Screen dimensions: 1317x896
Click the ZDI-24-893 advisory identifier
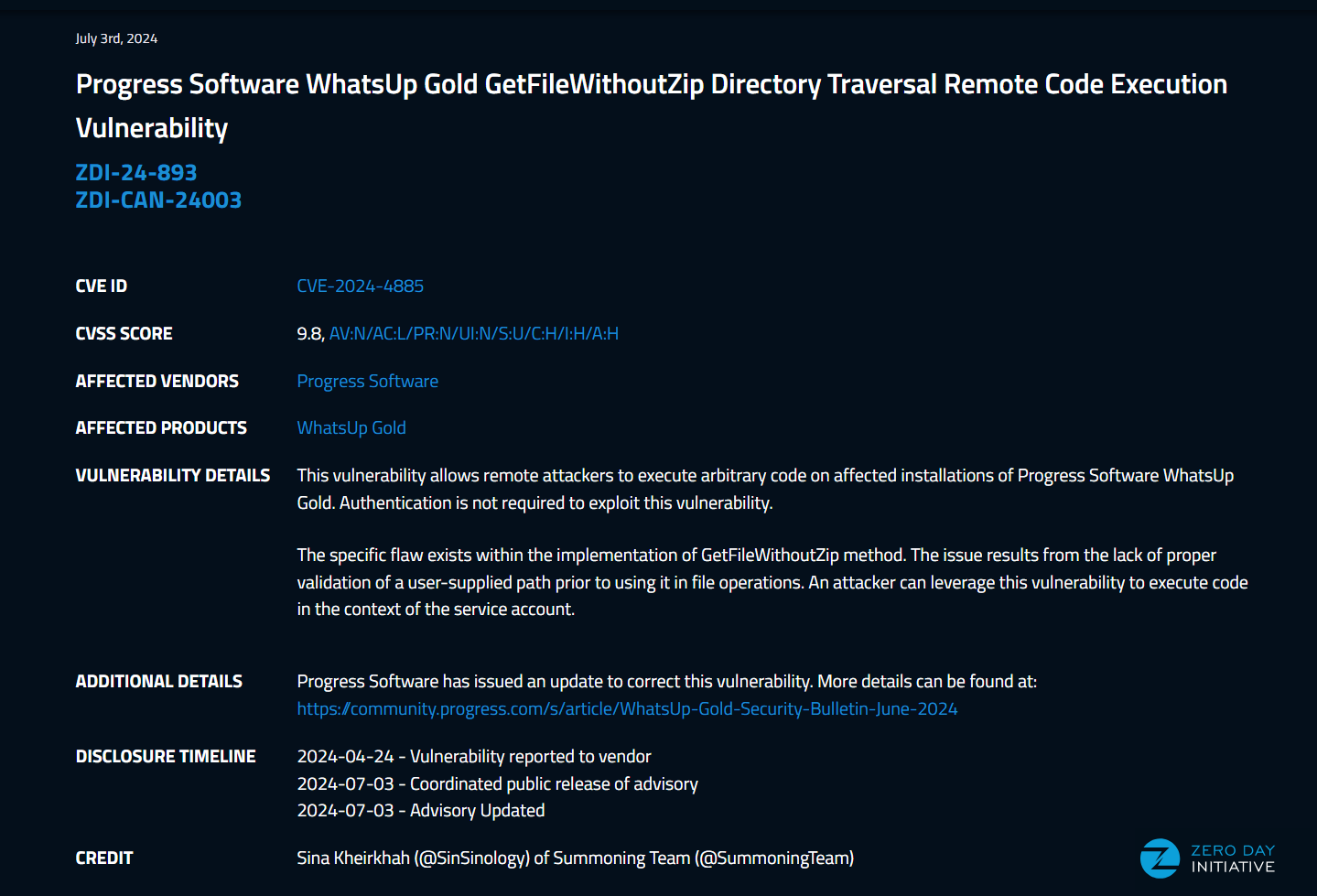pos(135,173)
